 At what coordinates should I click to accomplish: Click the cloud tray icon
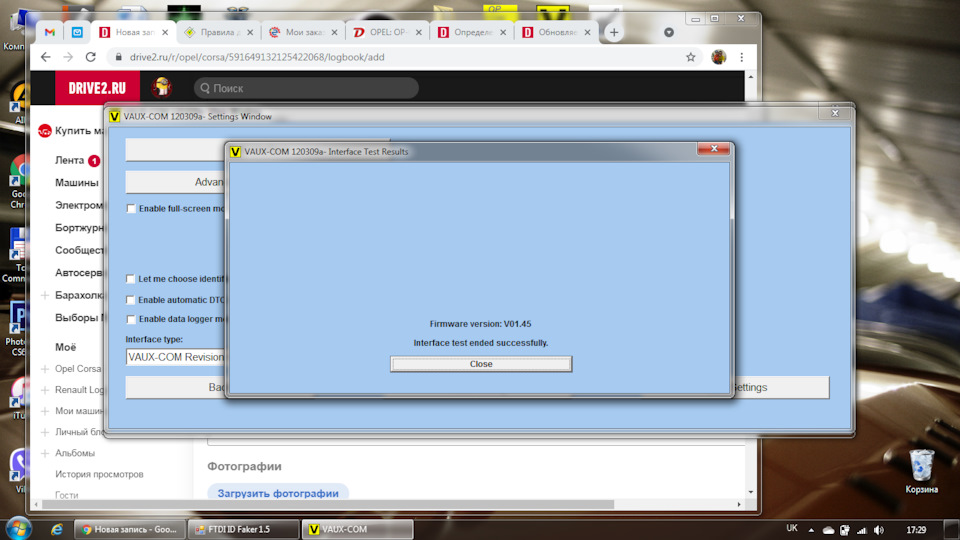[828, 530]
